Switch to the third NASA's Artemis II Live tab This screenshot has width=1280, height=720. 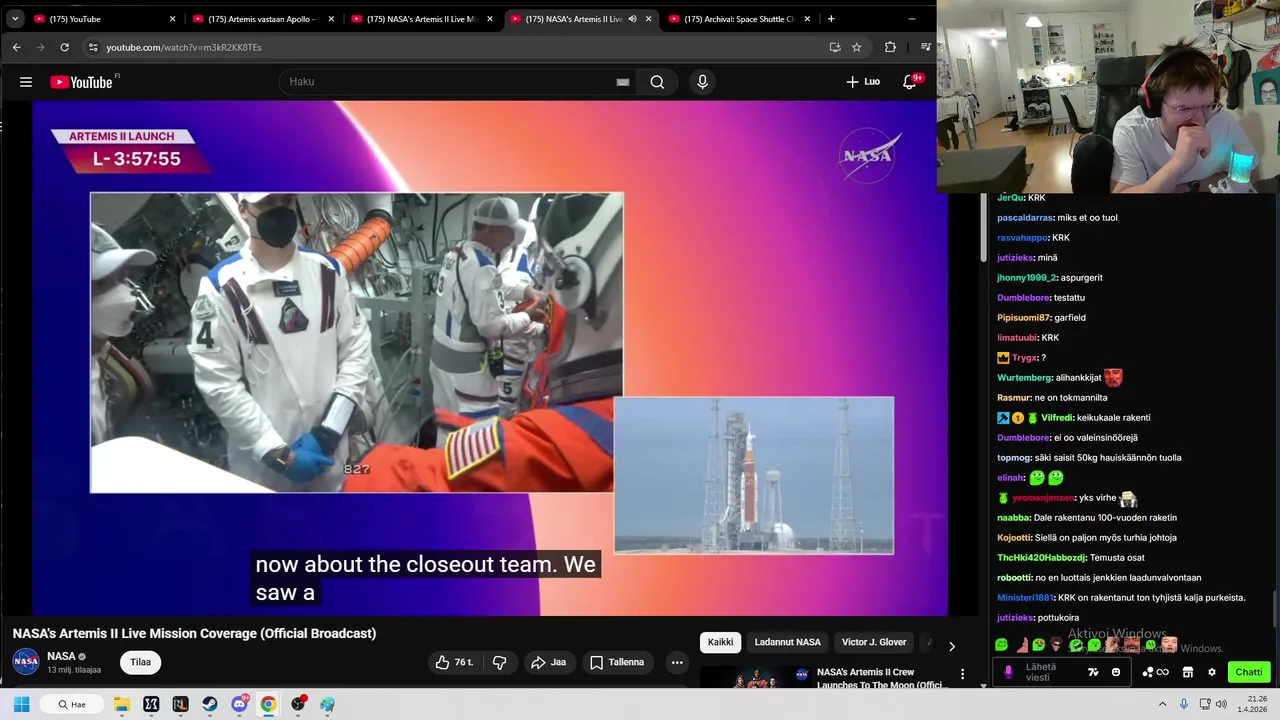click(x=422, y=19)
